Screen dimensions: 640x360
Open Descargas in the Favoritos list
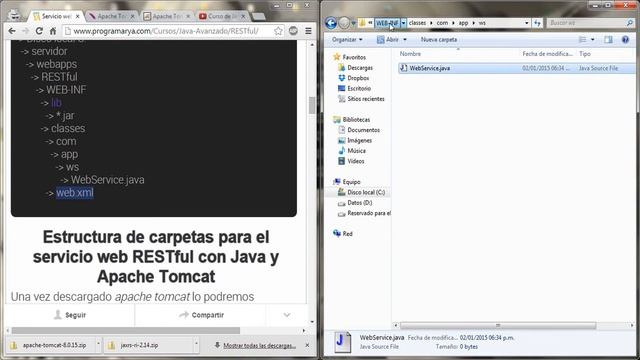[x=355, y=68]
